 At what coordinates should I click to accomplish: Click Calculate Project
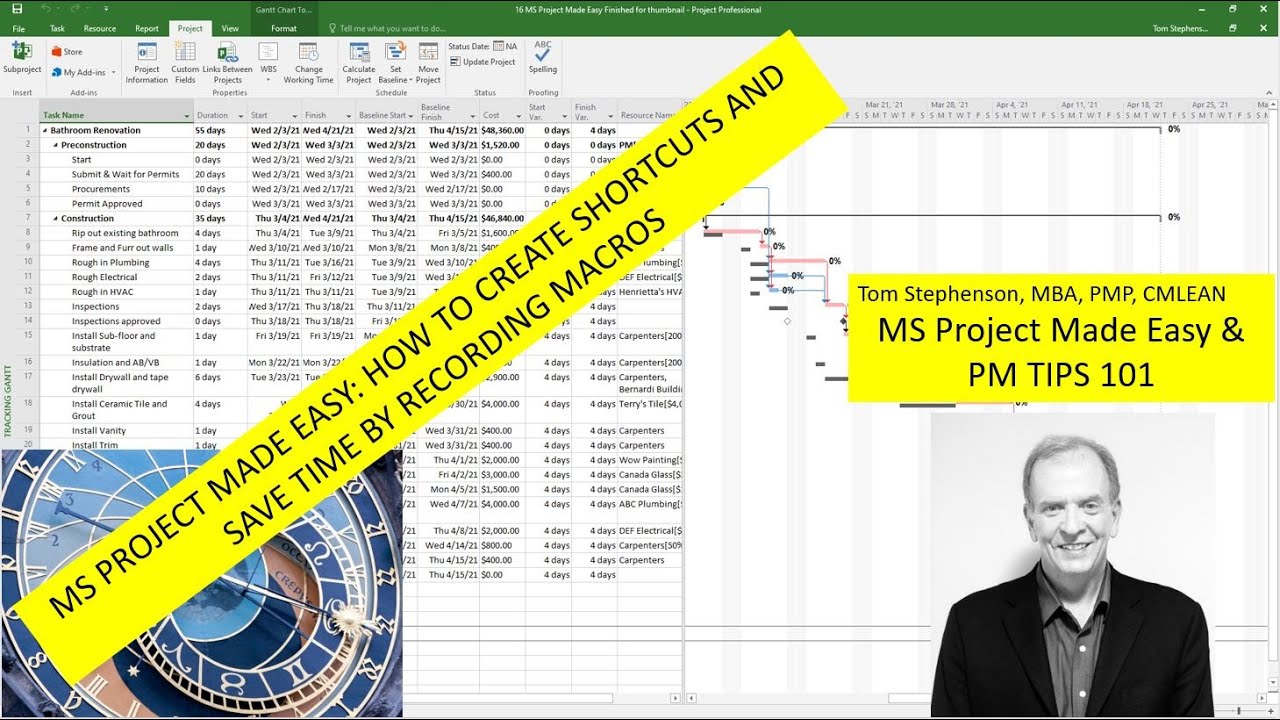pyautogui.click(x=359, y=63)
